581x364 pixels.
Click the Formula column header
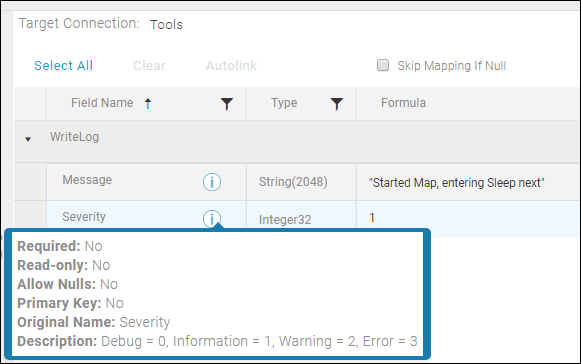[x=403, y=103]
